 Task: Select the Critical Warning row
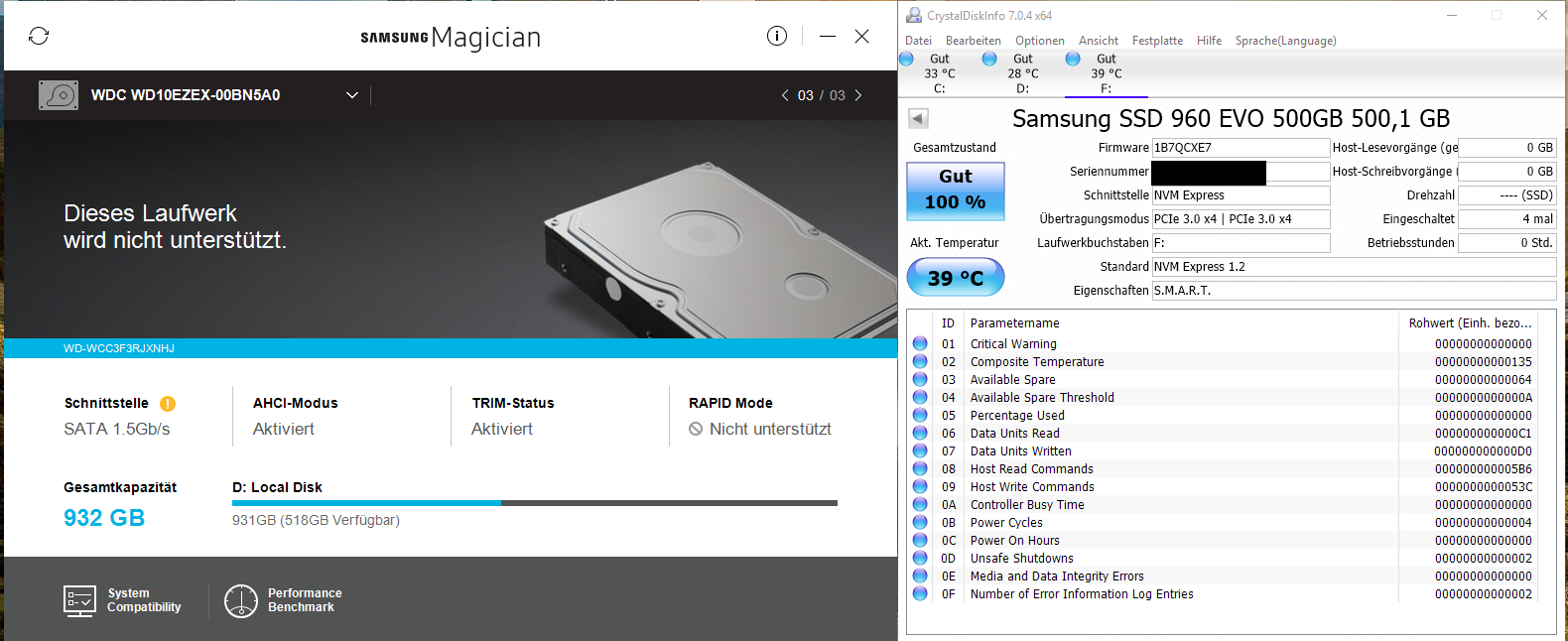(1222, 344)
